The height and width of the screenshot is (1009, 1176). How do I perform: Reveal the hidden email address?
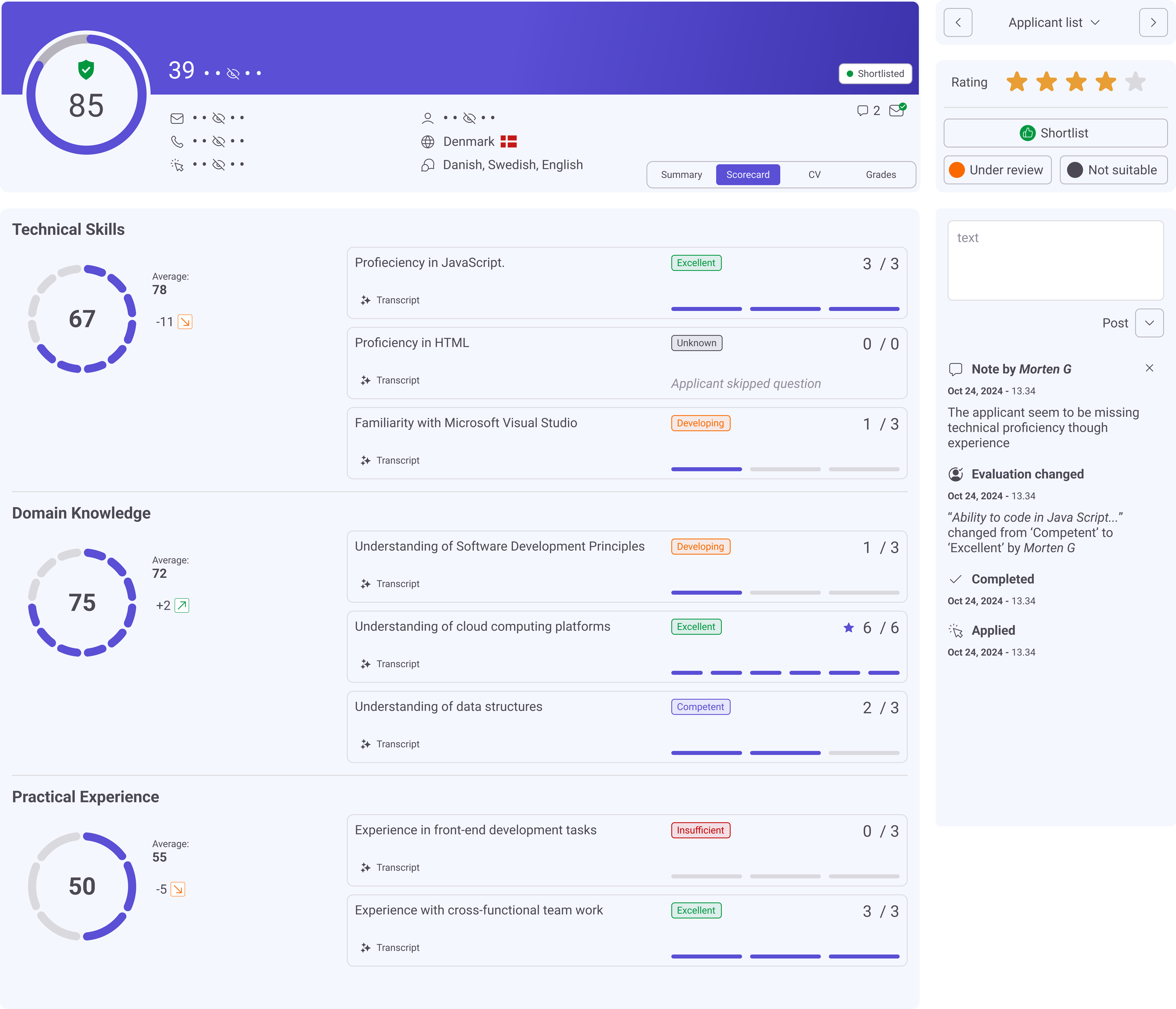(x=218, y=118)
